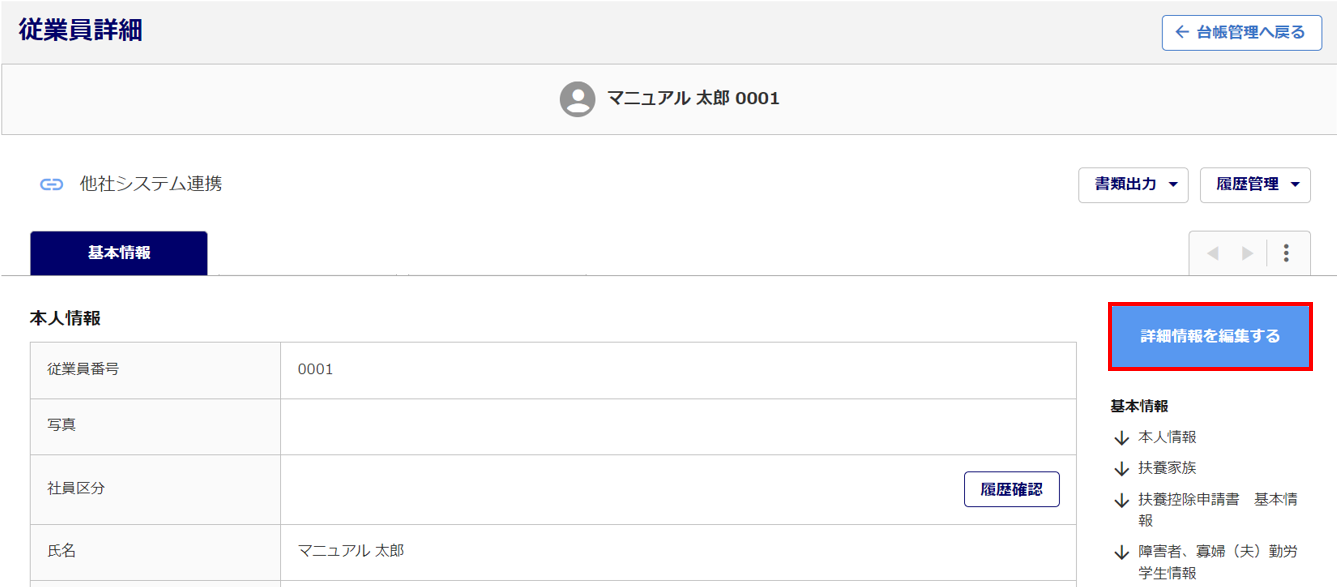1337x587 pixels.
Task: Open the 書類出力 dropdown
Action: 1133,185
